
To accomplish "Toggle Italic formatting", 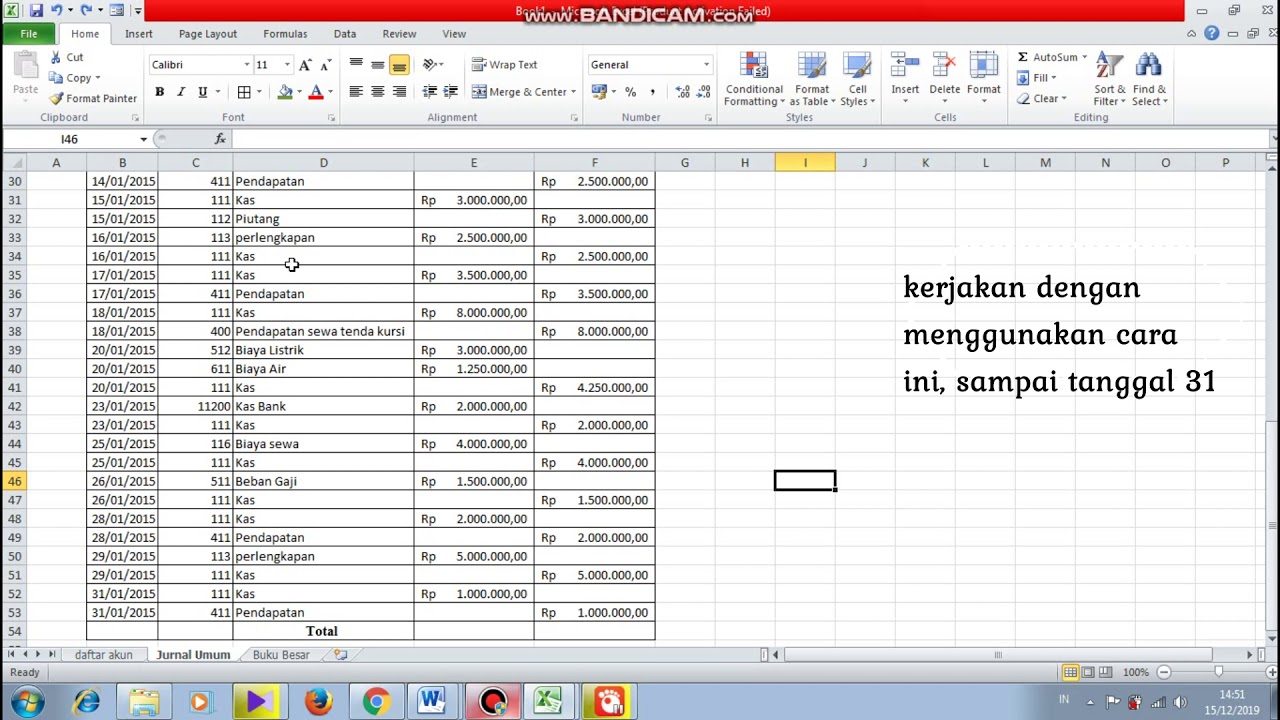I will pos(181,92).
